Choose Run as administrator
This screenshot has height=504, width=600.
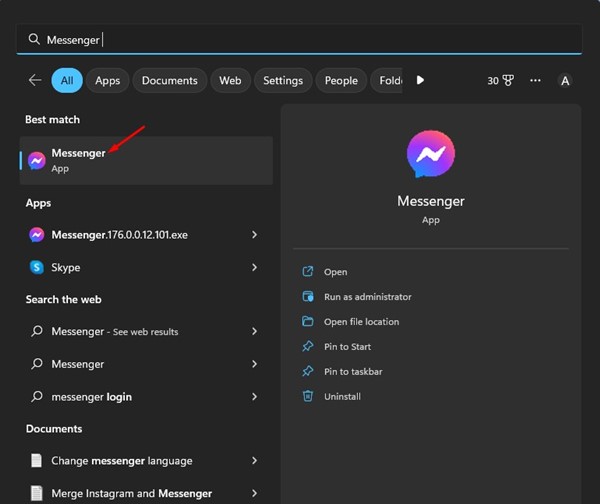pos(368,297)
